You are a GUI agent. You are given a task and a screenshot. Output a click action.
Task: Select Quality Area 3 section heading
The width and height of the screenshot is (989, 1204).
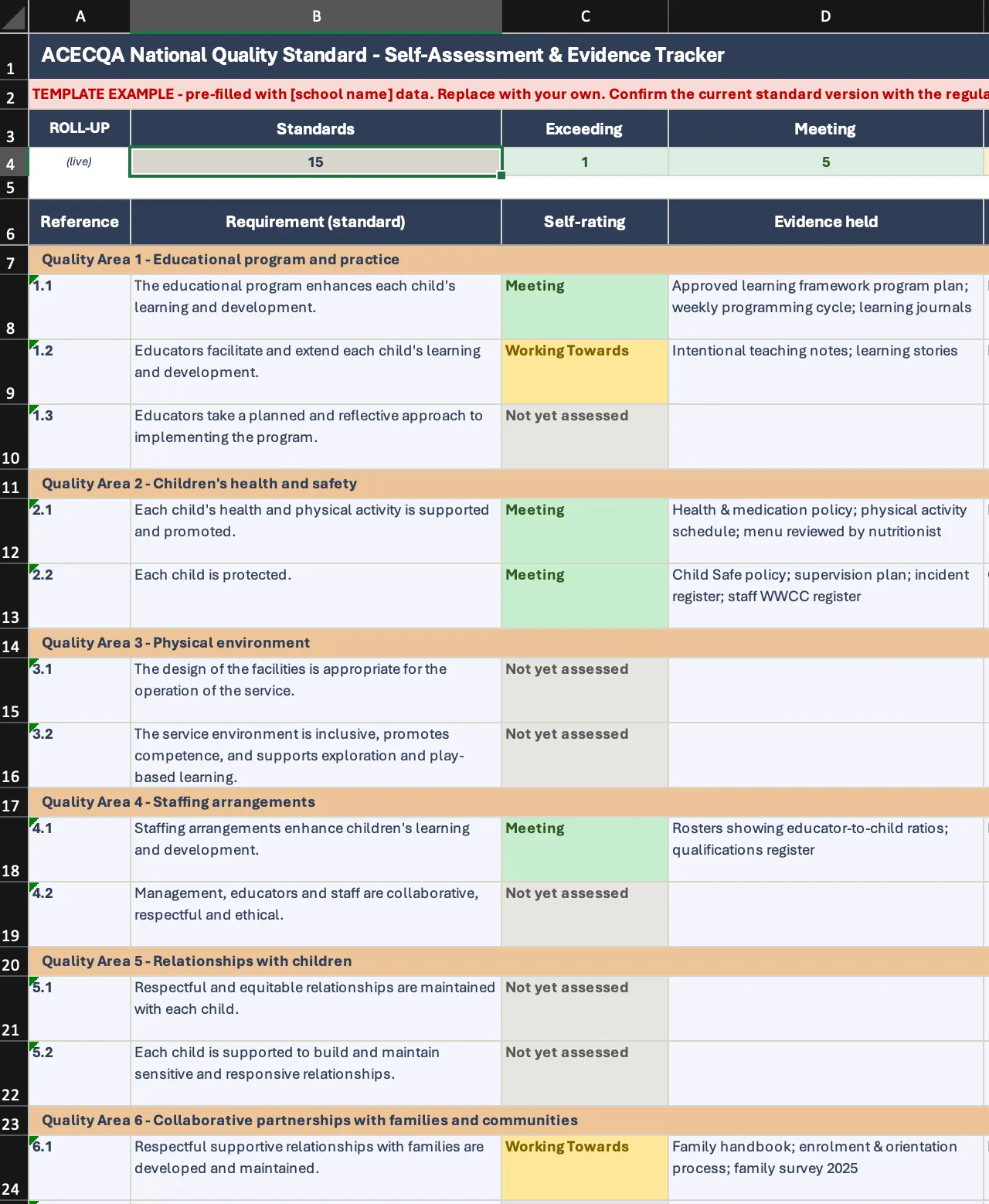pos(509,643)
